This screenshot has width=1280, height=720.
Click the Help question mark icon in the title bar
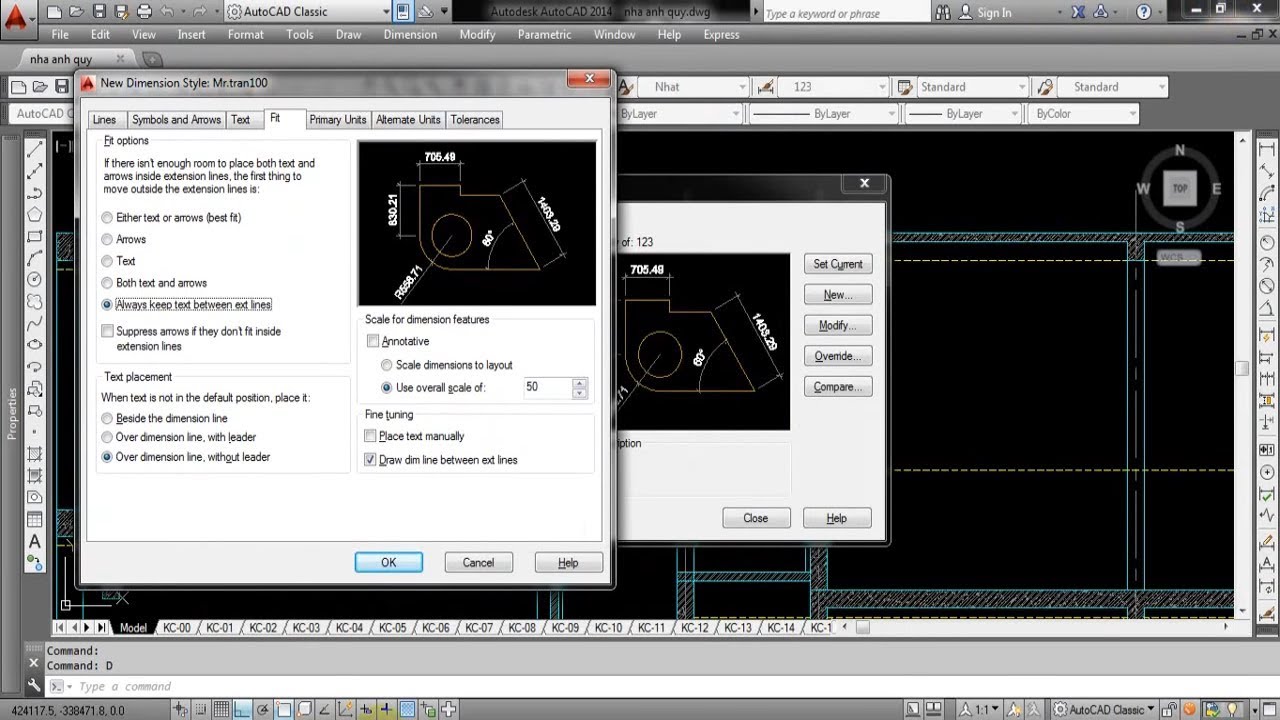point(1144,12)
